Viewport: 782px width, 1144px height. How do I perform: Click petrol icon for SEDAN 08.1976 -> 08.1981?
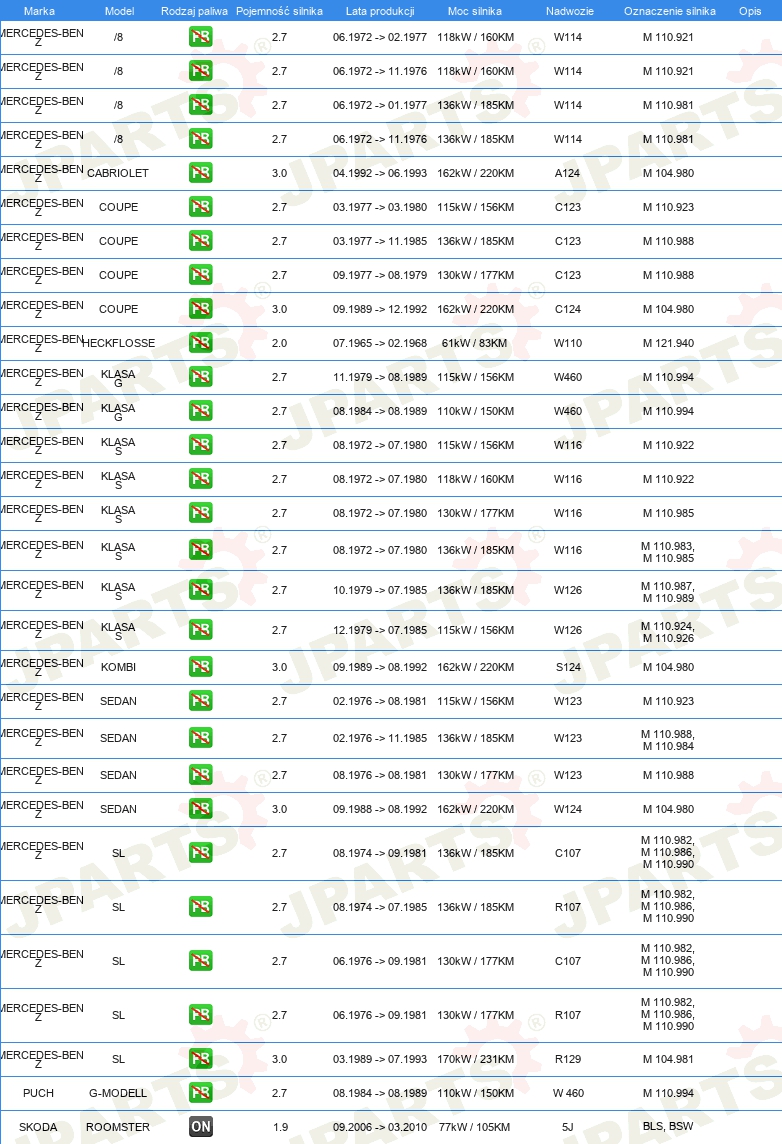pyautogui.click(x=201, y=775)
